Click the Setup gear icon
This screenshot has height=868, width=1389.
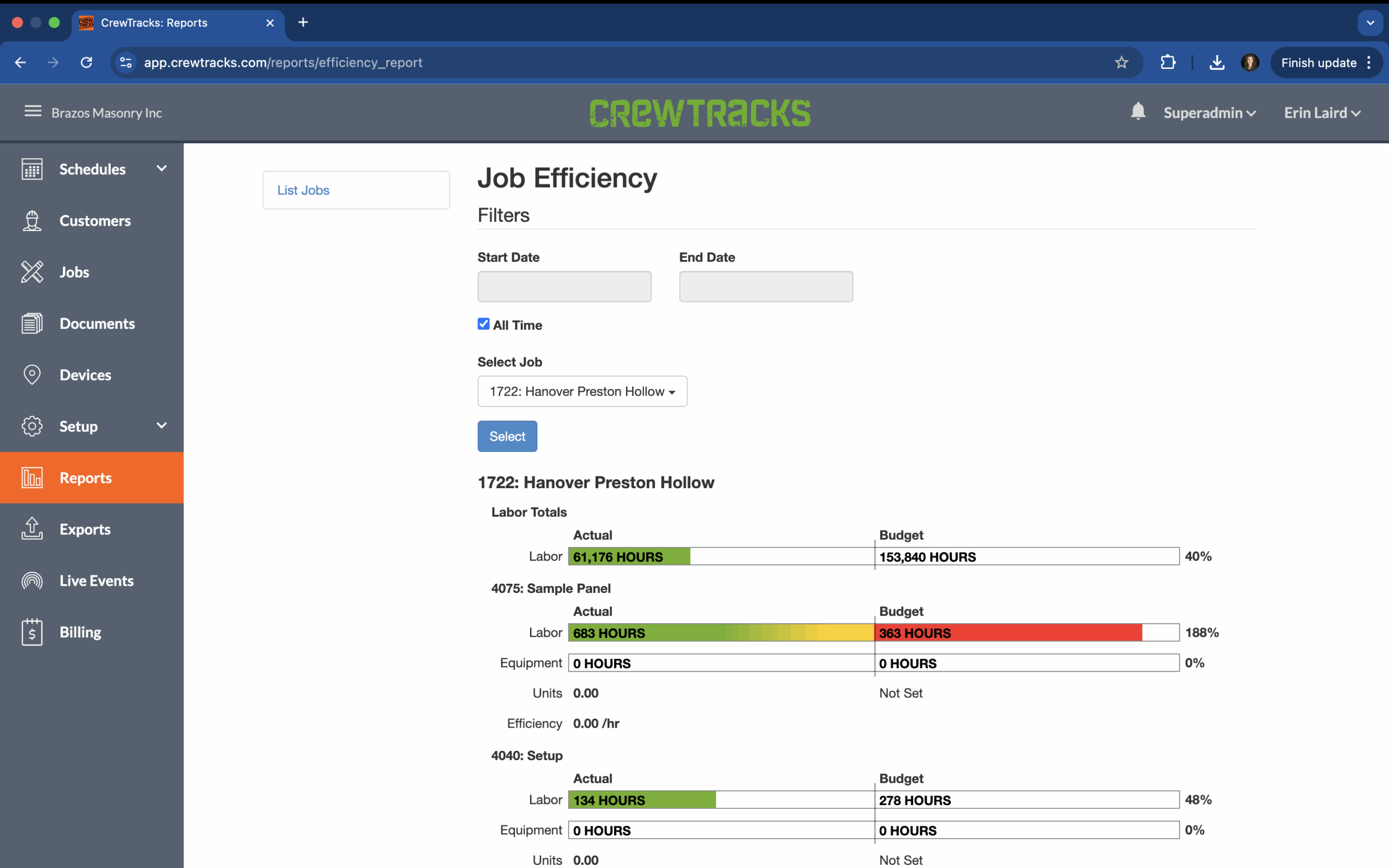point(32,426)
